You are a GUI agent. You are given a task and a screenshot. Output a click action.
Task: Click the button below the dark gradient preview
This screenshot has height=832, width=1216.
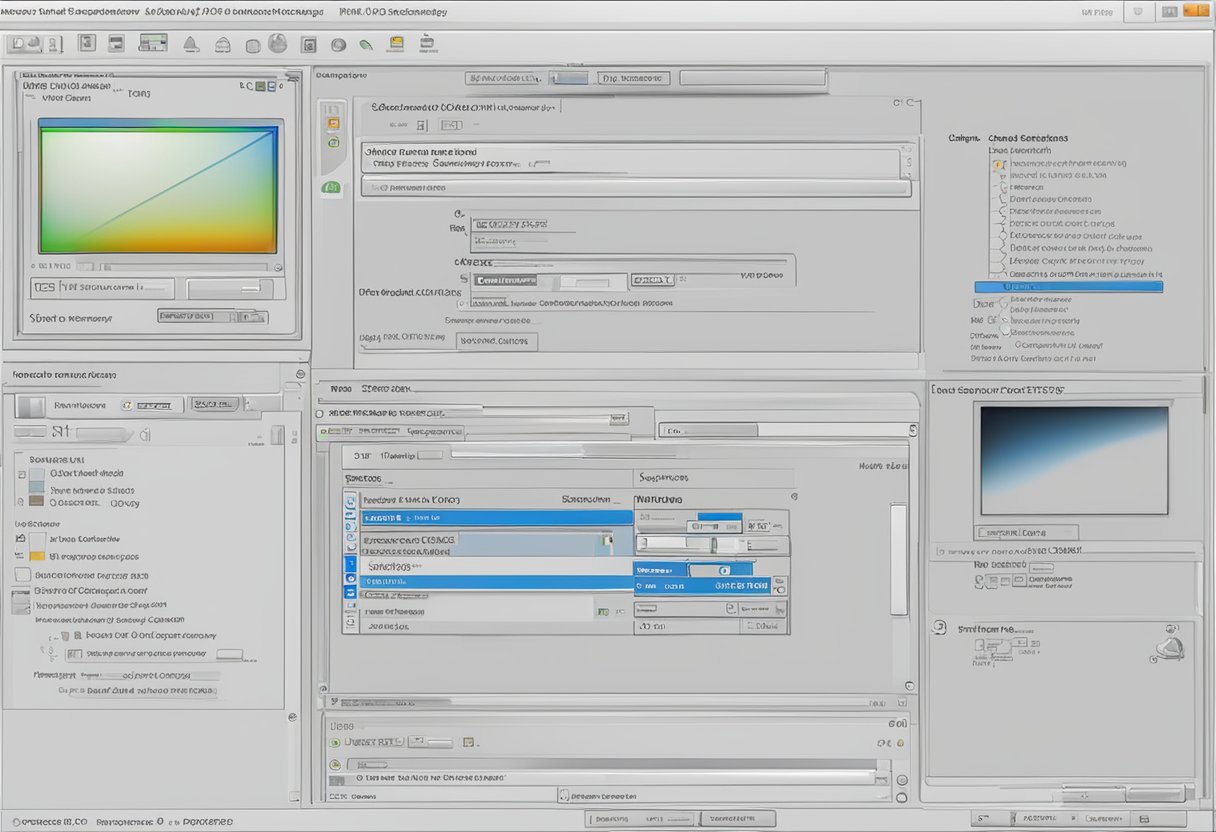1027,533
